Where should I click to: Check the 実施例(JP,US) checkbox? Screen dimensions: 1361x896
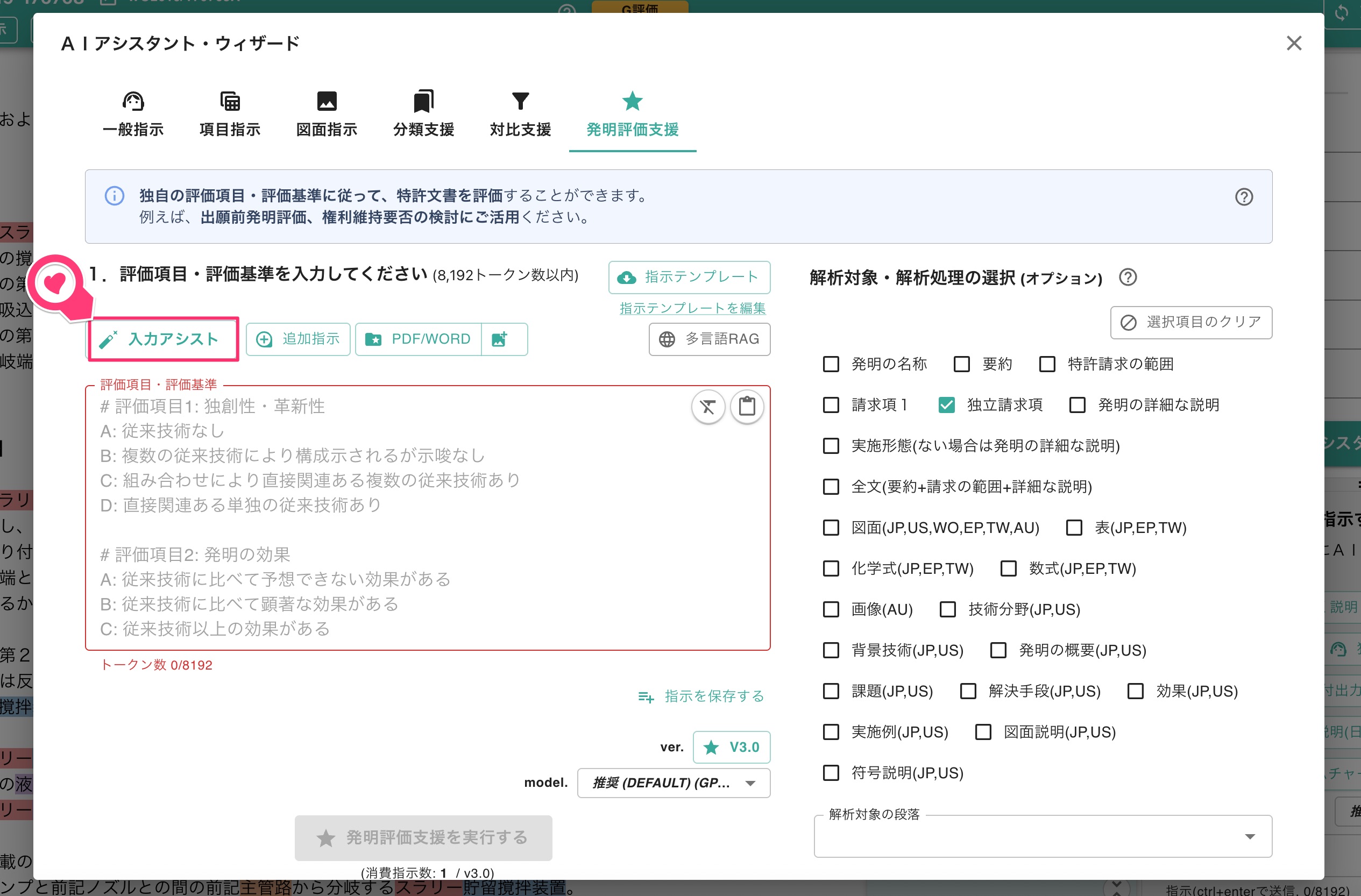831,732
